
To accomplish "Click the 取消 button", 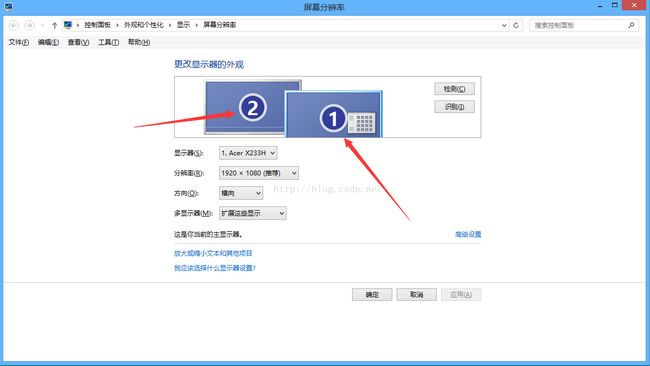I will pos(416,295).
